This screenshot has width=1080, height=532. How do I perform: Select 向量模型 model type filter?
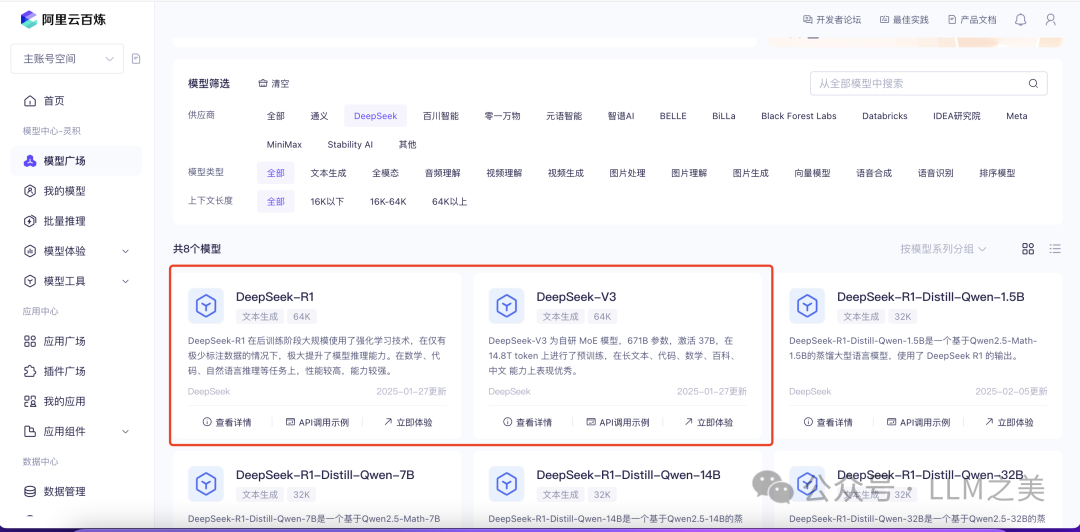[x=812, y=173]
